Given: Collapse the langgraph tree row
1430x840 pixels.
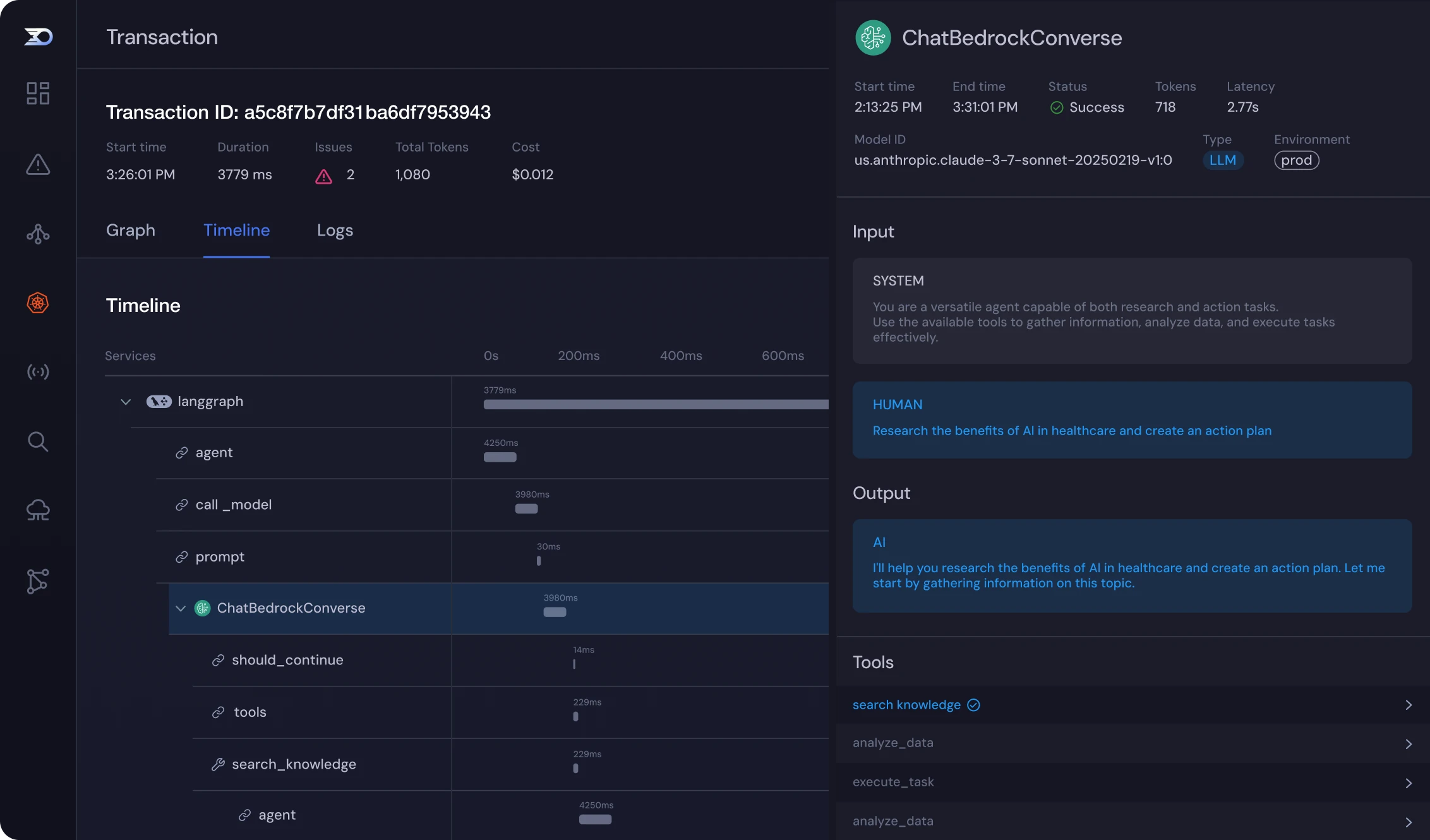Looking at the screenshot, I should [x=126, y=402].
